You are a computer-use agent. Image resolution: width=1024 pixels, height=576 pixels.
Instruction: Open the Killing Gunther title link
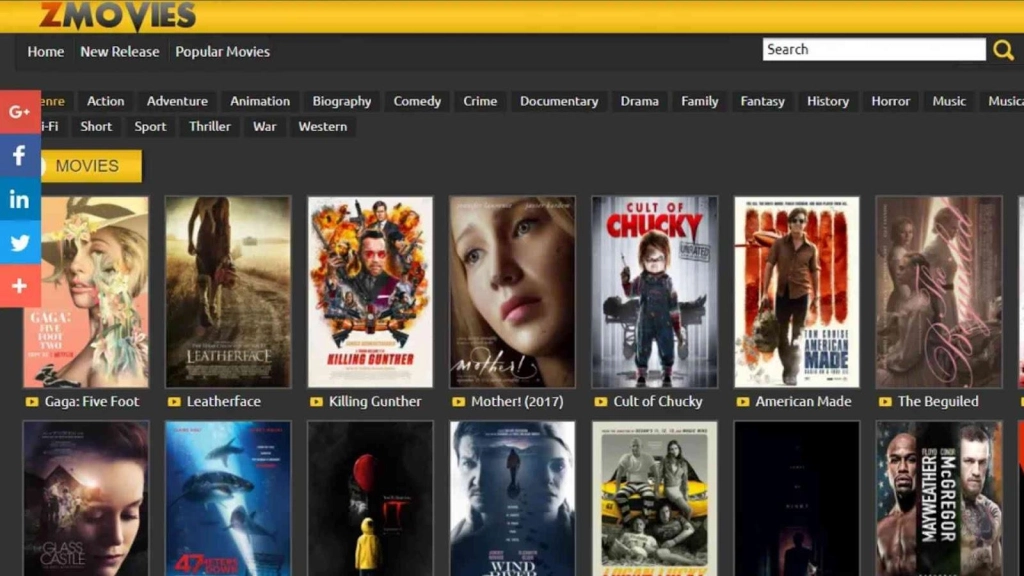pyautogui.click(x=375, y=402)
